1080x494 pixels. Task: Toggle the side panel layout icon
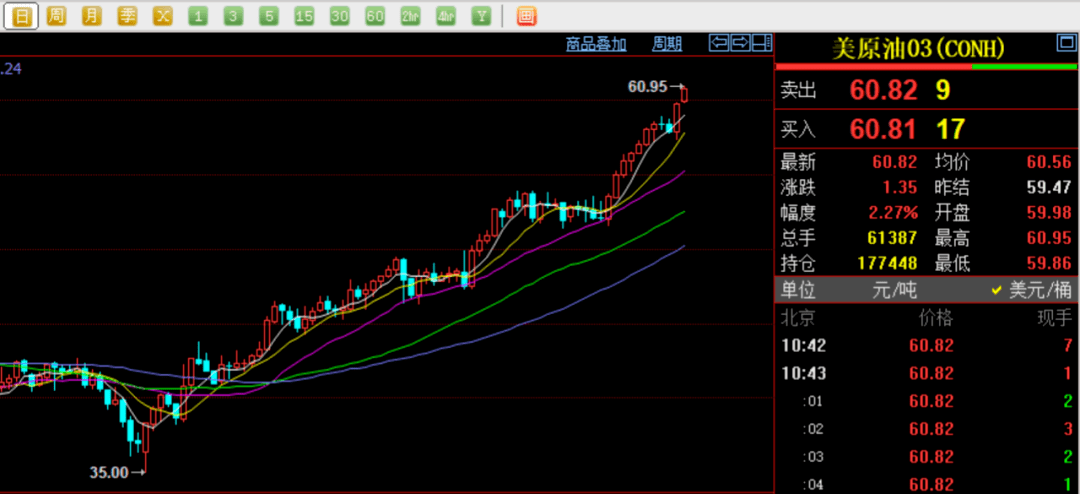pos(762,44)
